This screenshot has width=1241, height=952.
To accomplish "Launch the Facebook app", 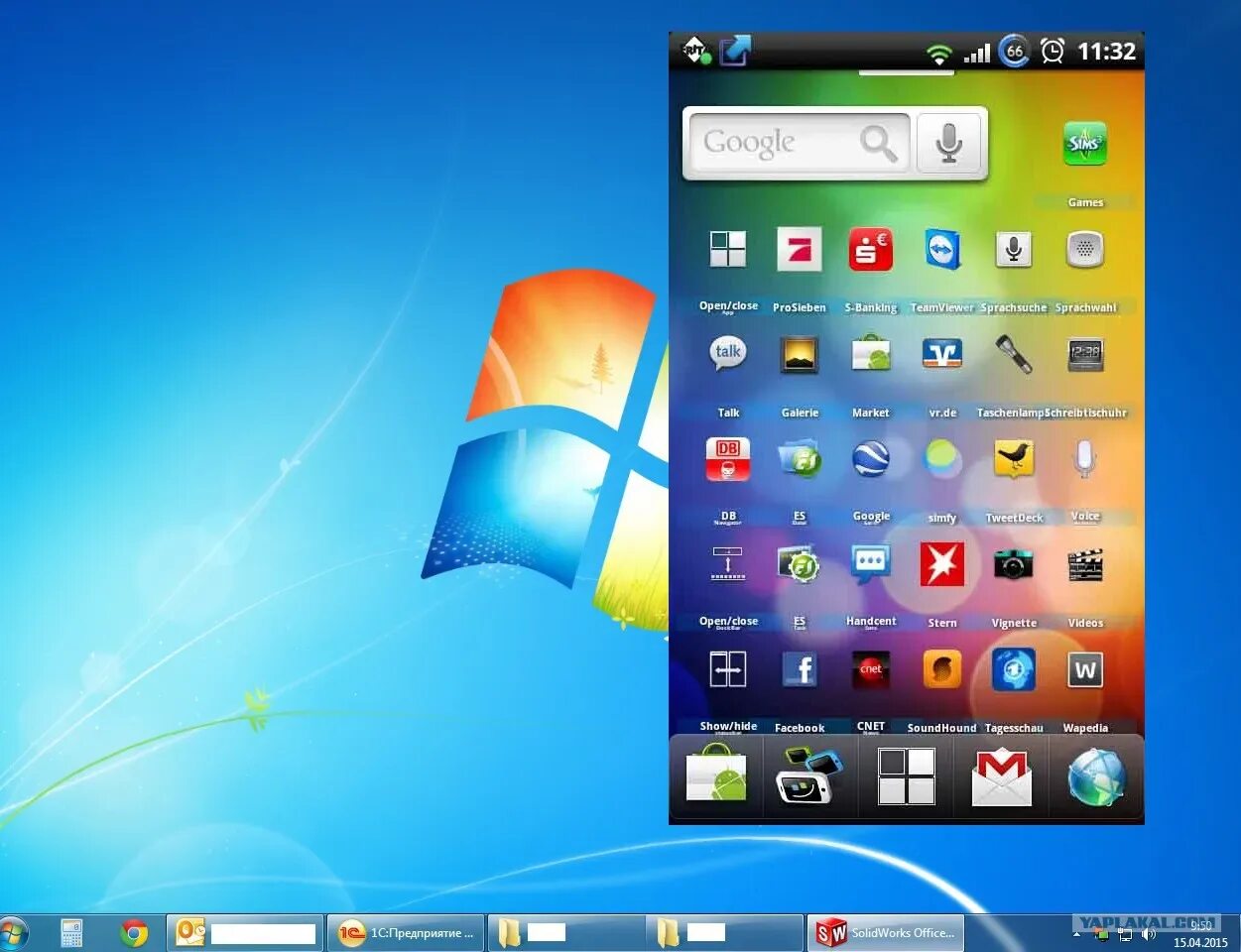I will (800, 669).
